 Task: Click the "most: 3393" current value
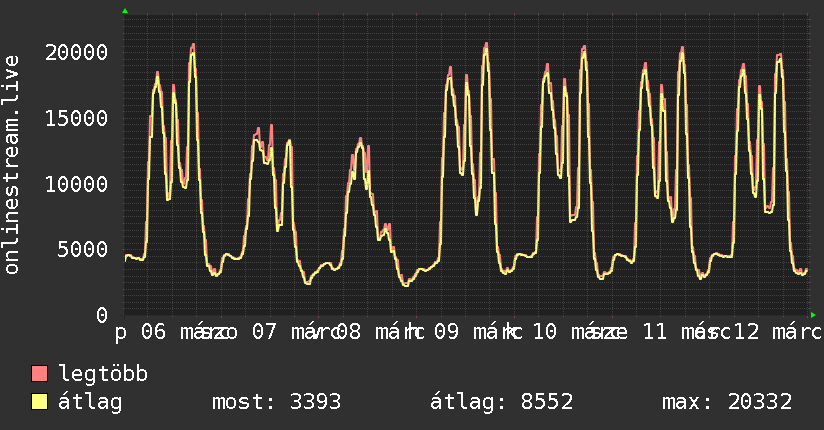click(277, 402)
